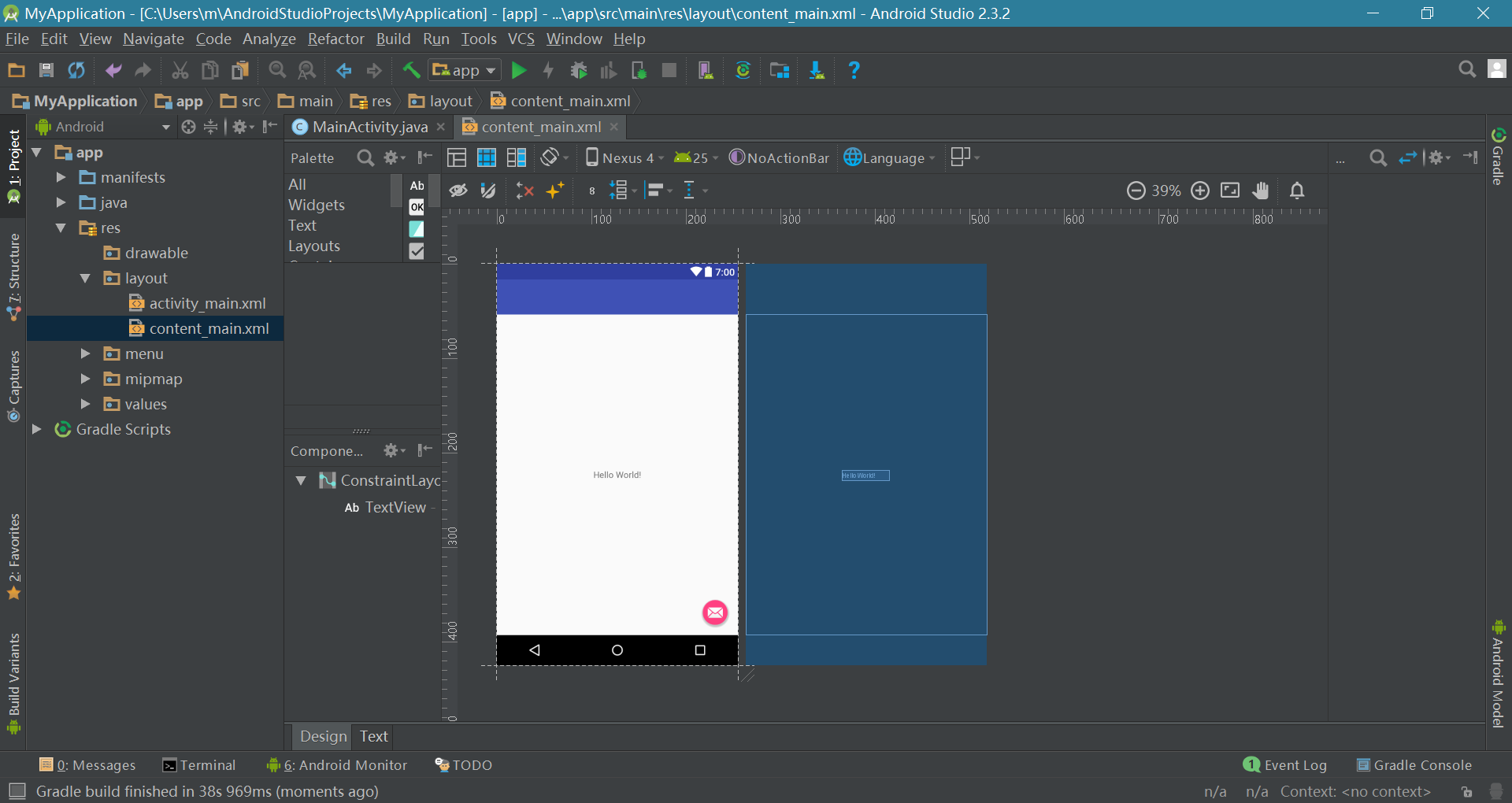Click the Sync Project with Gradle icon
1512x803 pixels.
tap(743, 71)
